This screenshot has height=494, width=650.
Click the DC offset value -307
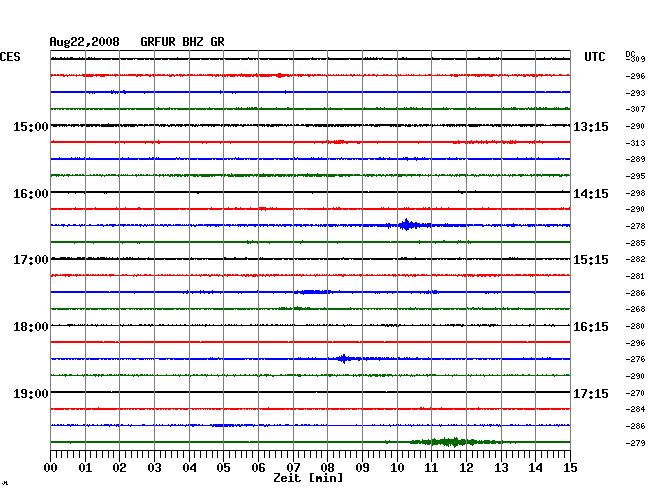[635, 109]
